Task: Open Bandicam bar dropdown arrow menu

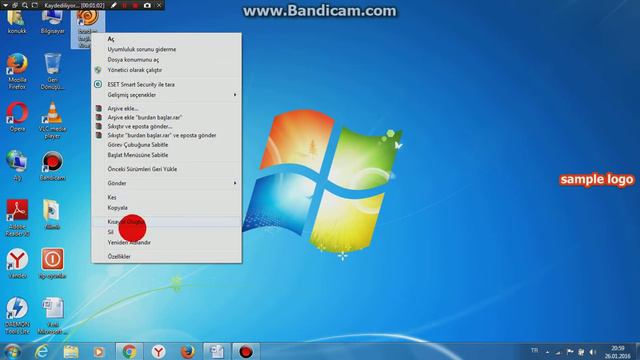Action: 5,5
